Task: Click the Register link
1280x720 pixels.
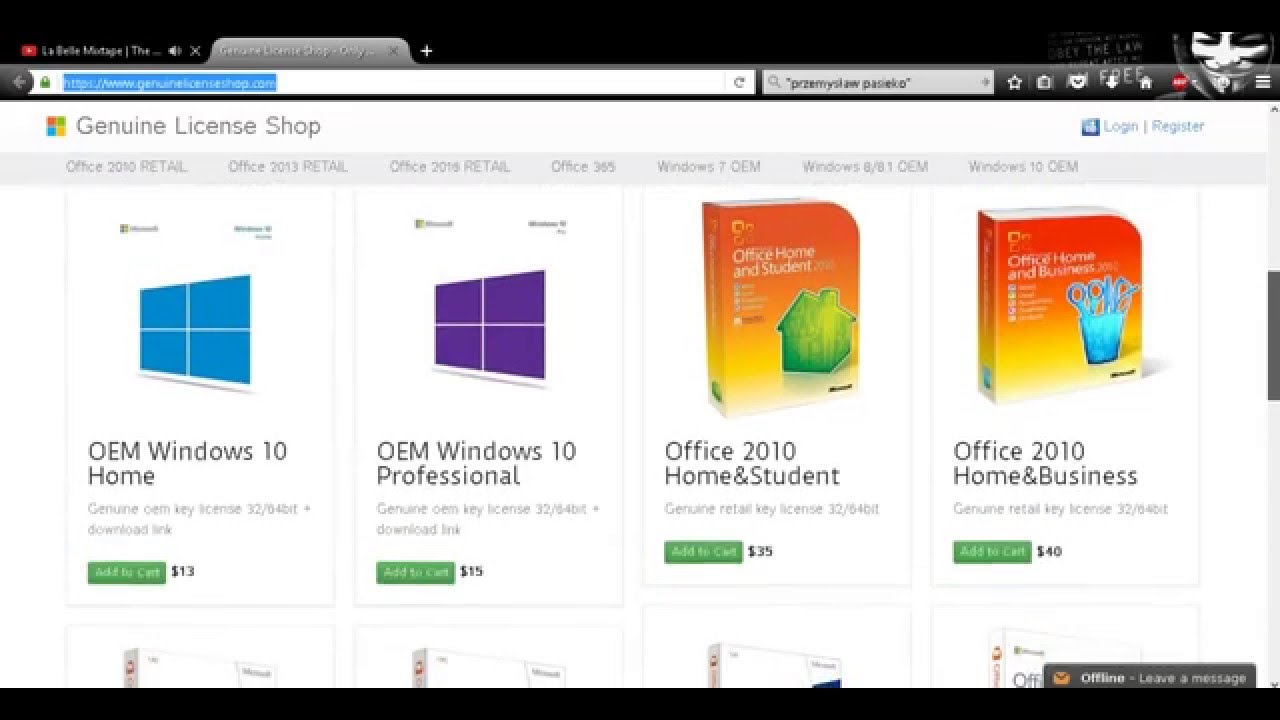Action: tap(1178, 126)
